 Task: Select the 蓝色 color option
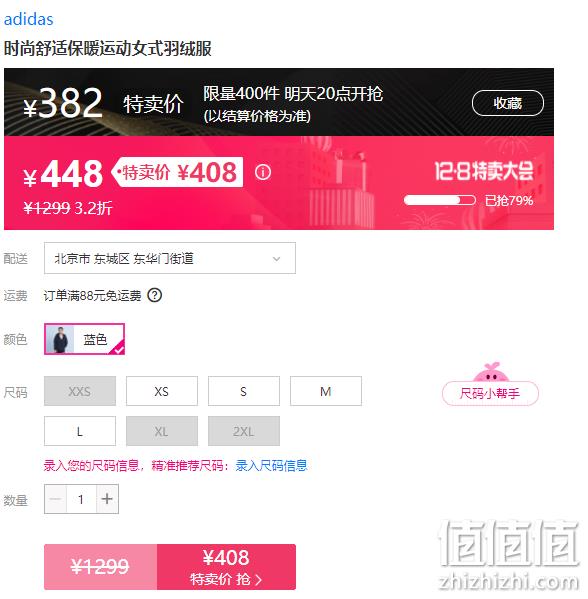(x=84, y=339)
